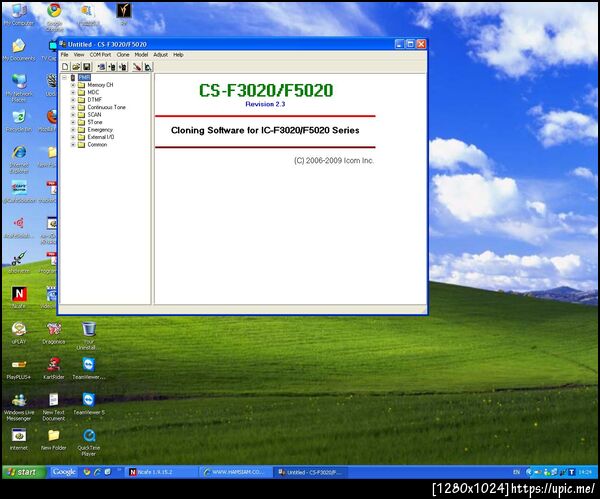
Task: Open TeamViewer 5 desktop icon
Action: pyautogui.click(x=88, y=403)
